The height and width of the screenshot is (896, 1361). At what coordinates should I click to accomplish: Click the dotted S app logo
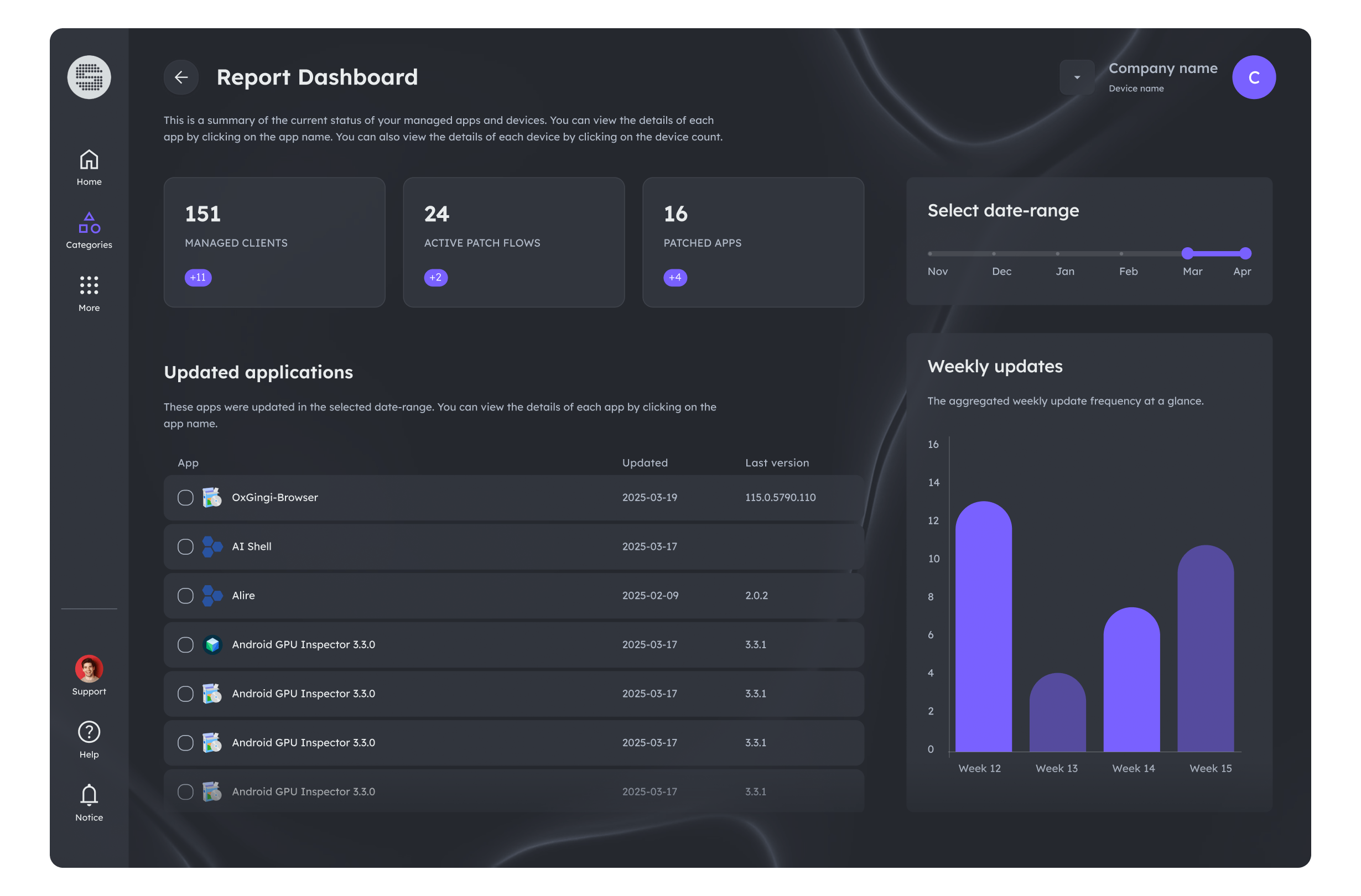pyautogui.click(x=89, y=77)
